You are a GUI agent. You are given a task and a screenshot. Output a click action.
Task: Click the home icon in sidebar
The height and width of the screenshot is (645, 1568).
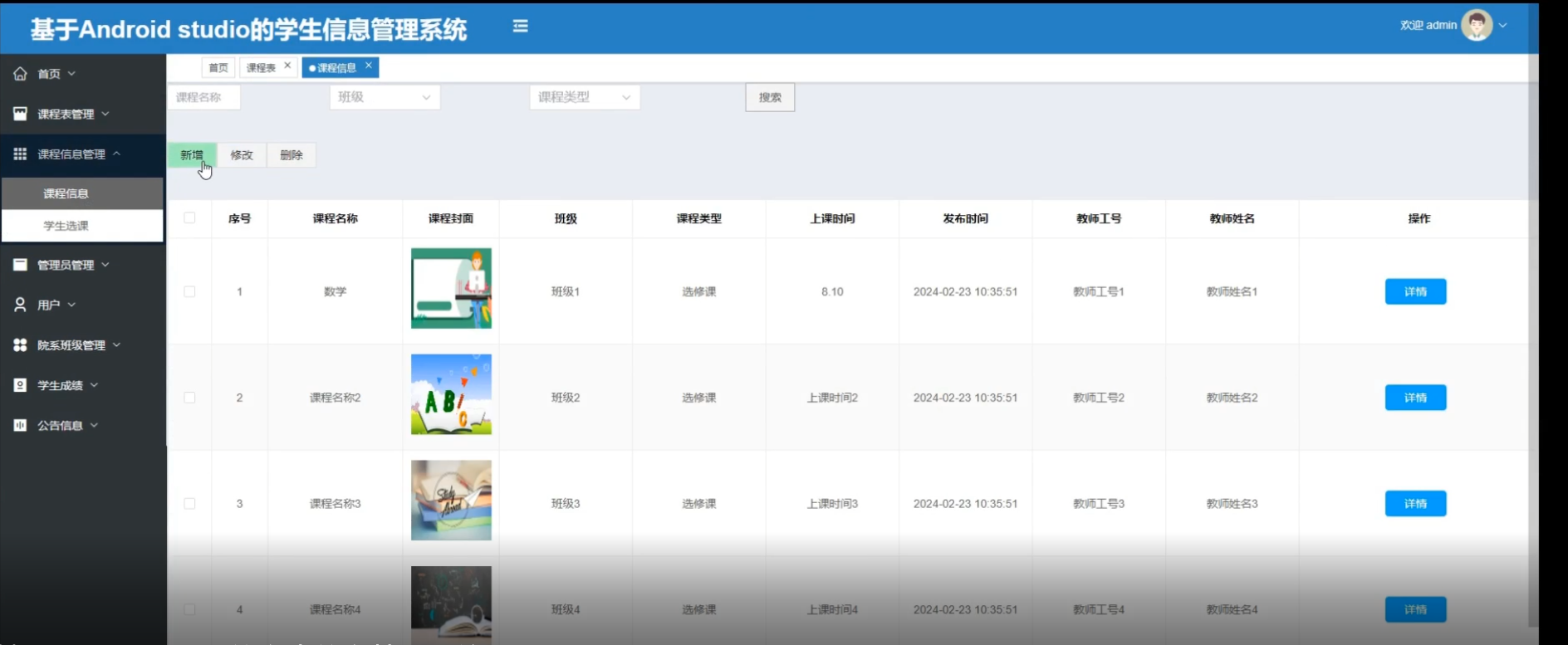click(20, 74)
